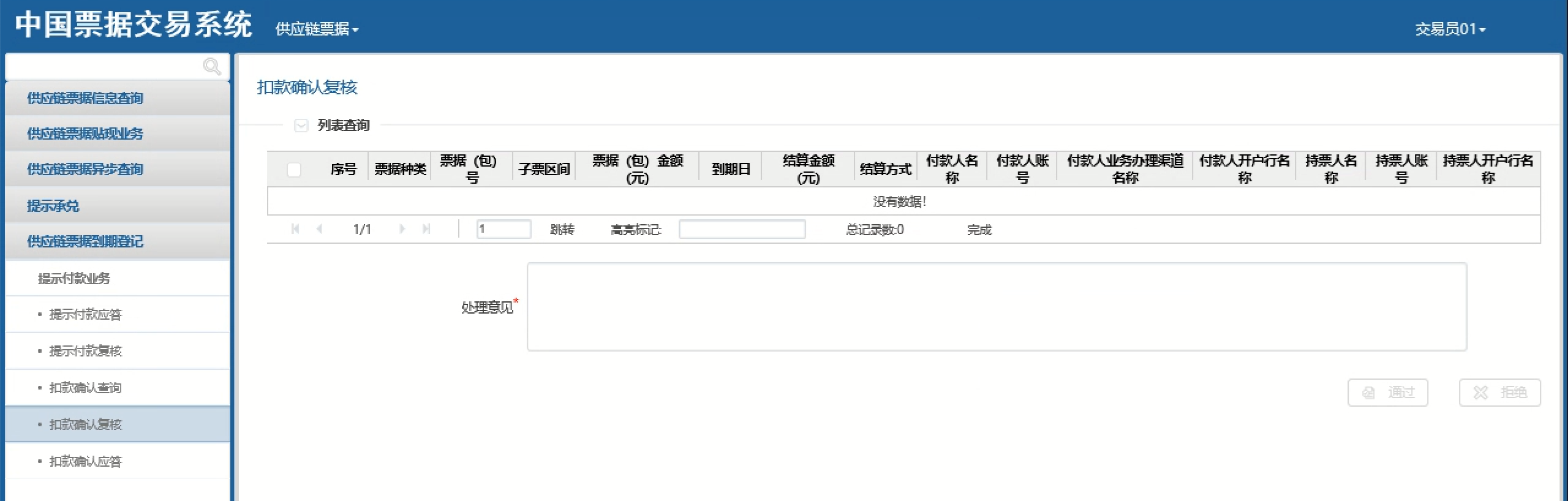Image resolution: width=1568 pixels, height=501 pixels.
Task: Go to the next page arrow
Action: coord(402,229)
